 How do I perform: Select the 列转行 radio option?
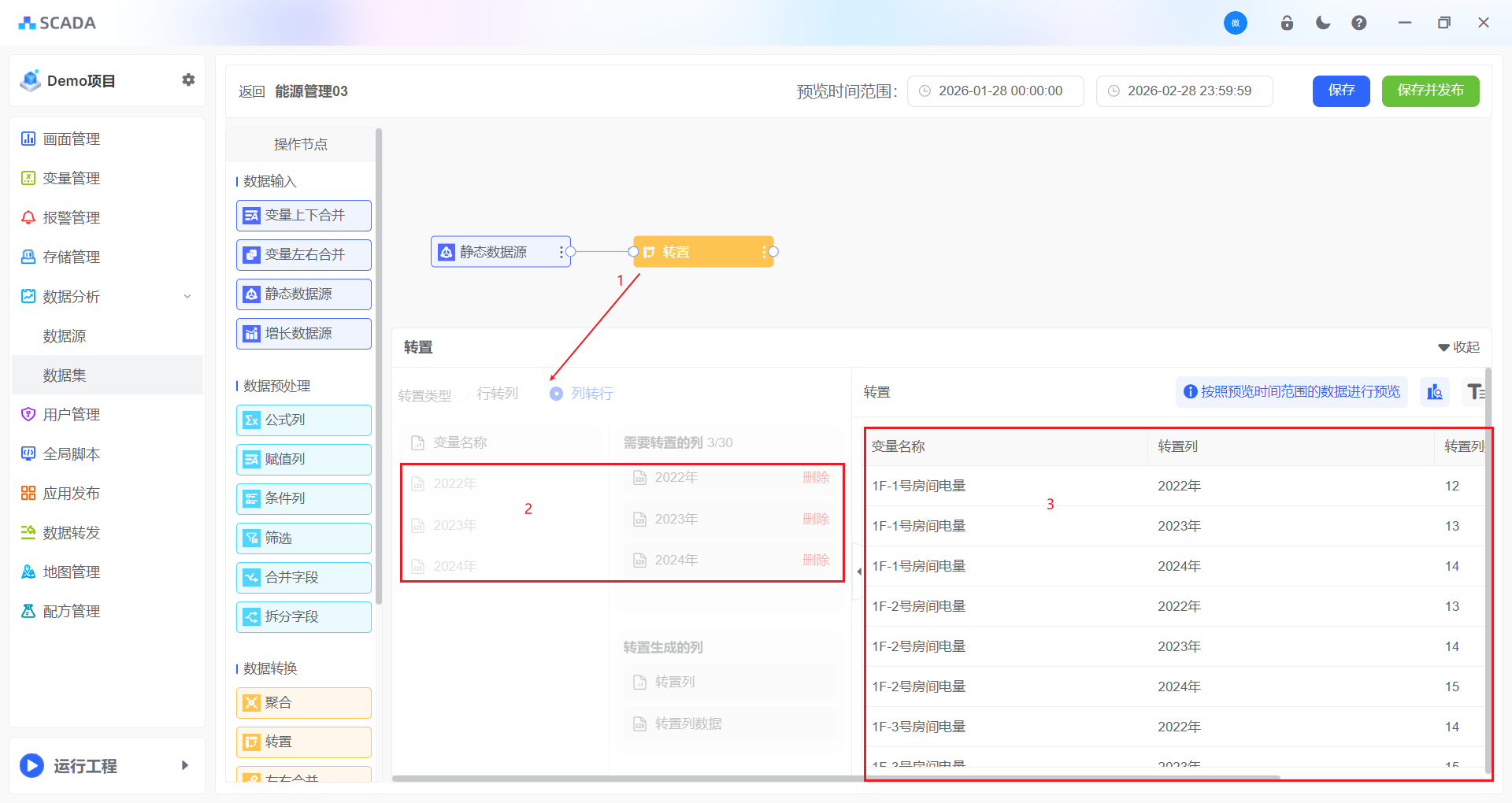point(557,394)
